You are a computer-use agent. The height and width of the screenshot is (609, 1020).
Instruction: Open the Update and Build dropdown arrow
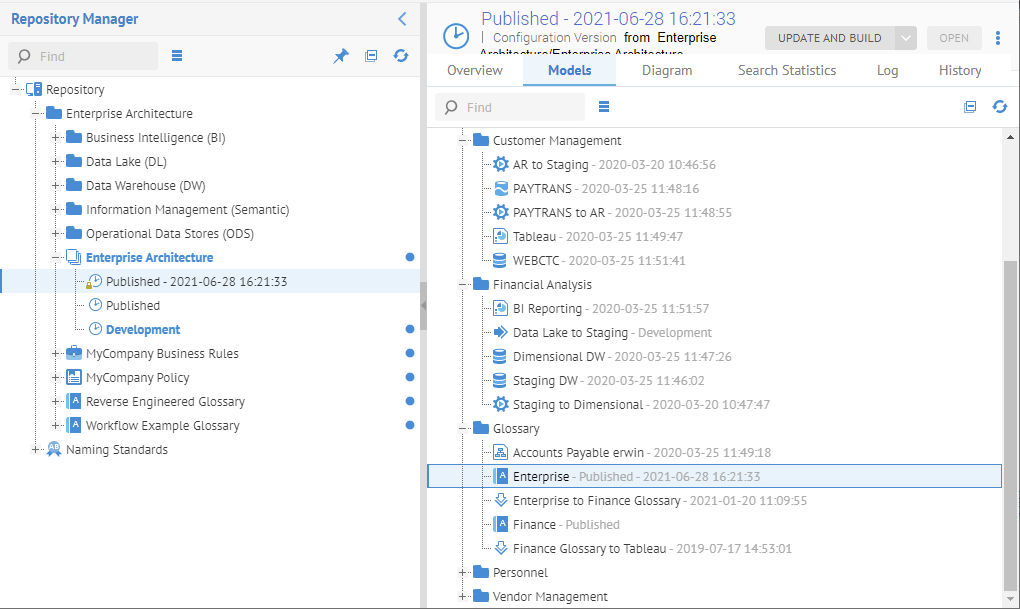click(x=905, y=39)
